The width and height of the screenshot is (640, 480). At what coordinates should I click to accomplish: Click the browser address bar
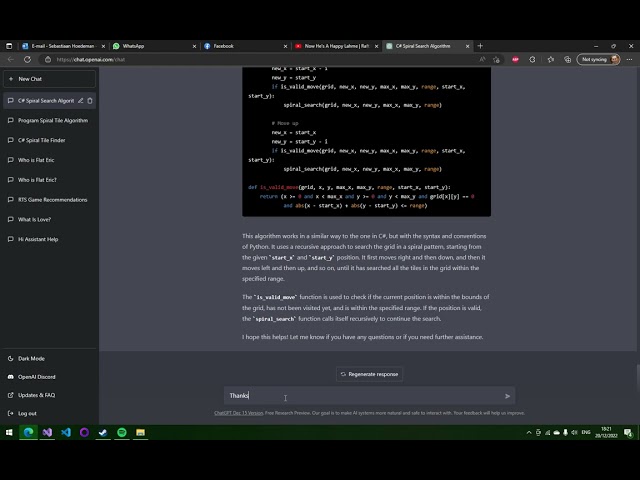[x=261, y=60]
